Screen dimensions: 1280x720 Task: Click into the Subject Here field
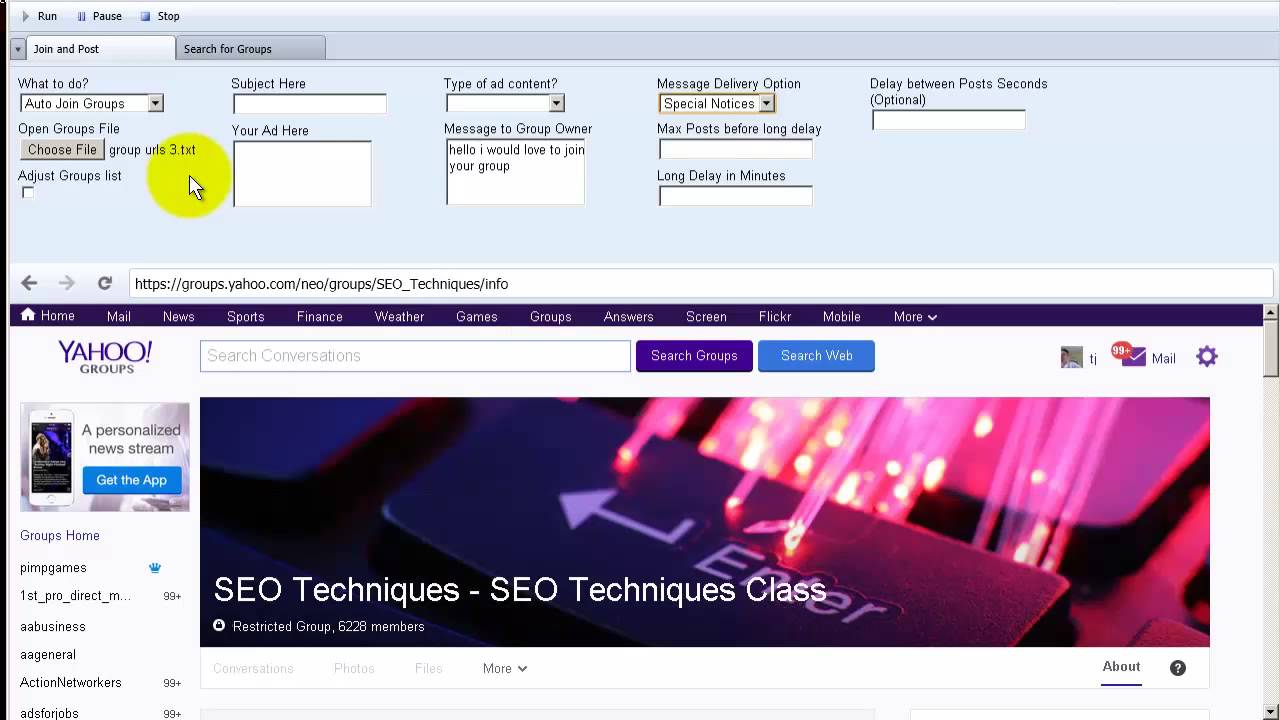[309, 104]
